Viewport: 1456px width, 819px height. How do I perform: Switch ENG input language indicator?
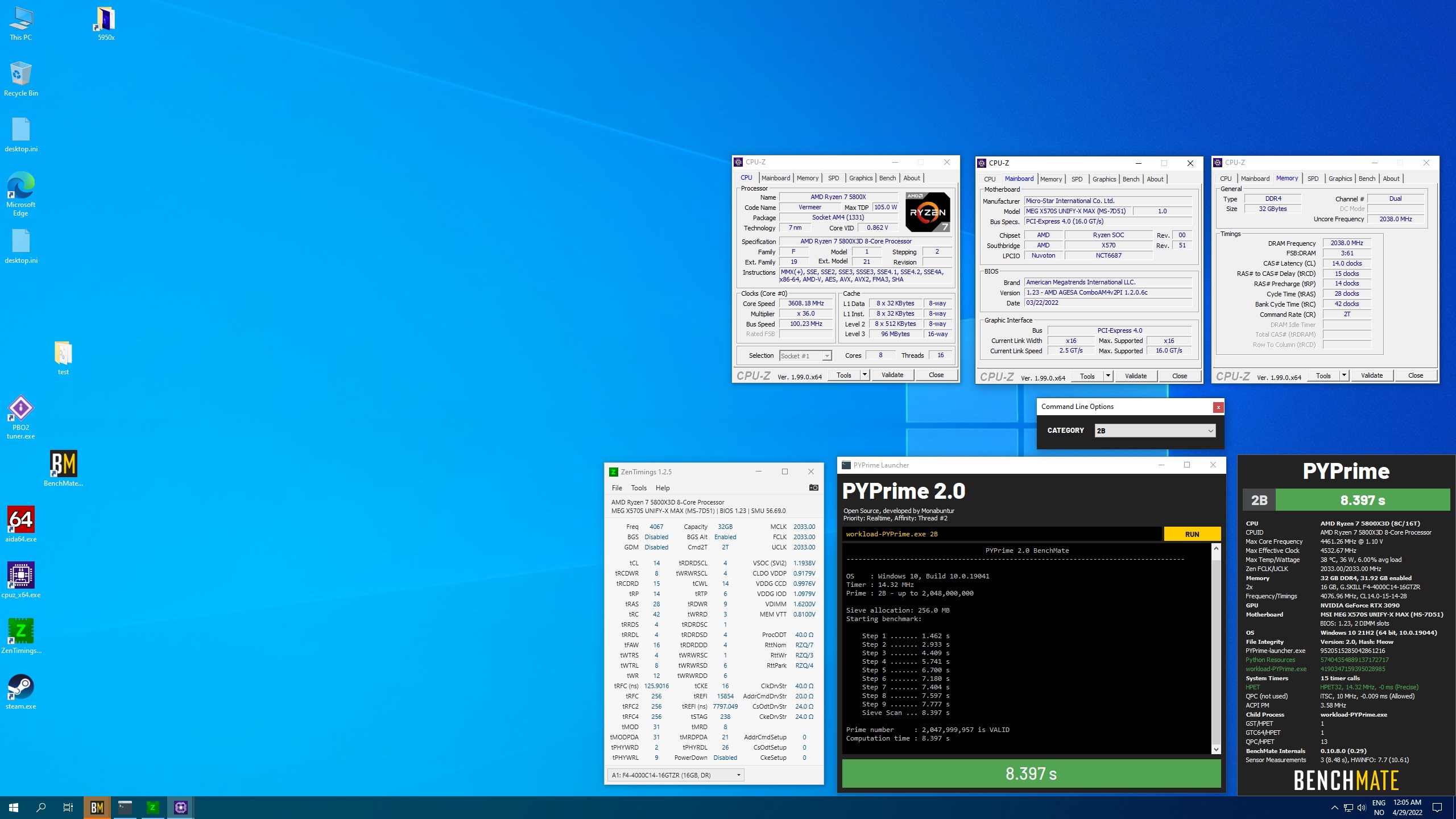[x=1379, y=807]
